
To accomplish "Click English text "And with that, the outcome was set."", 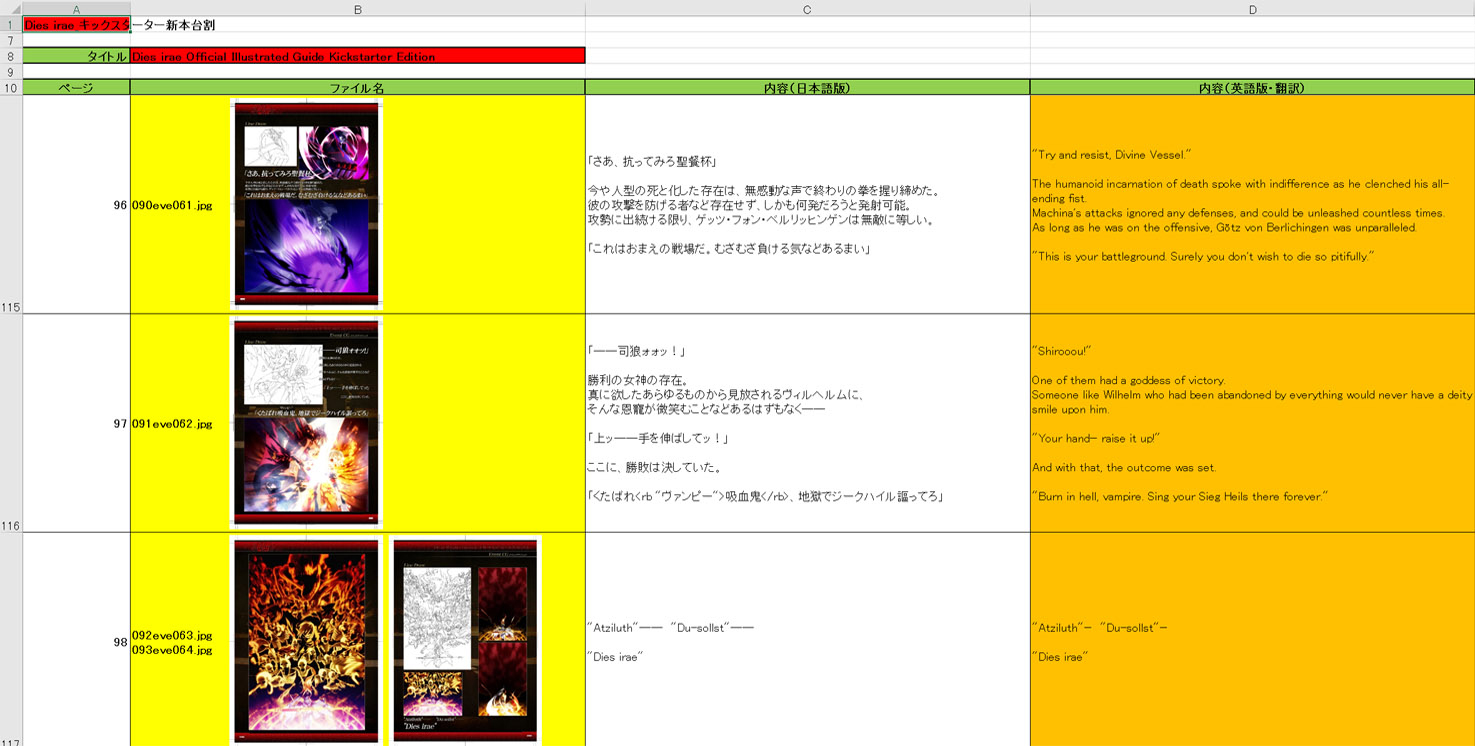I will (1124, 468).
